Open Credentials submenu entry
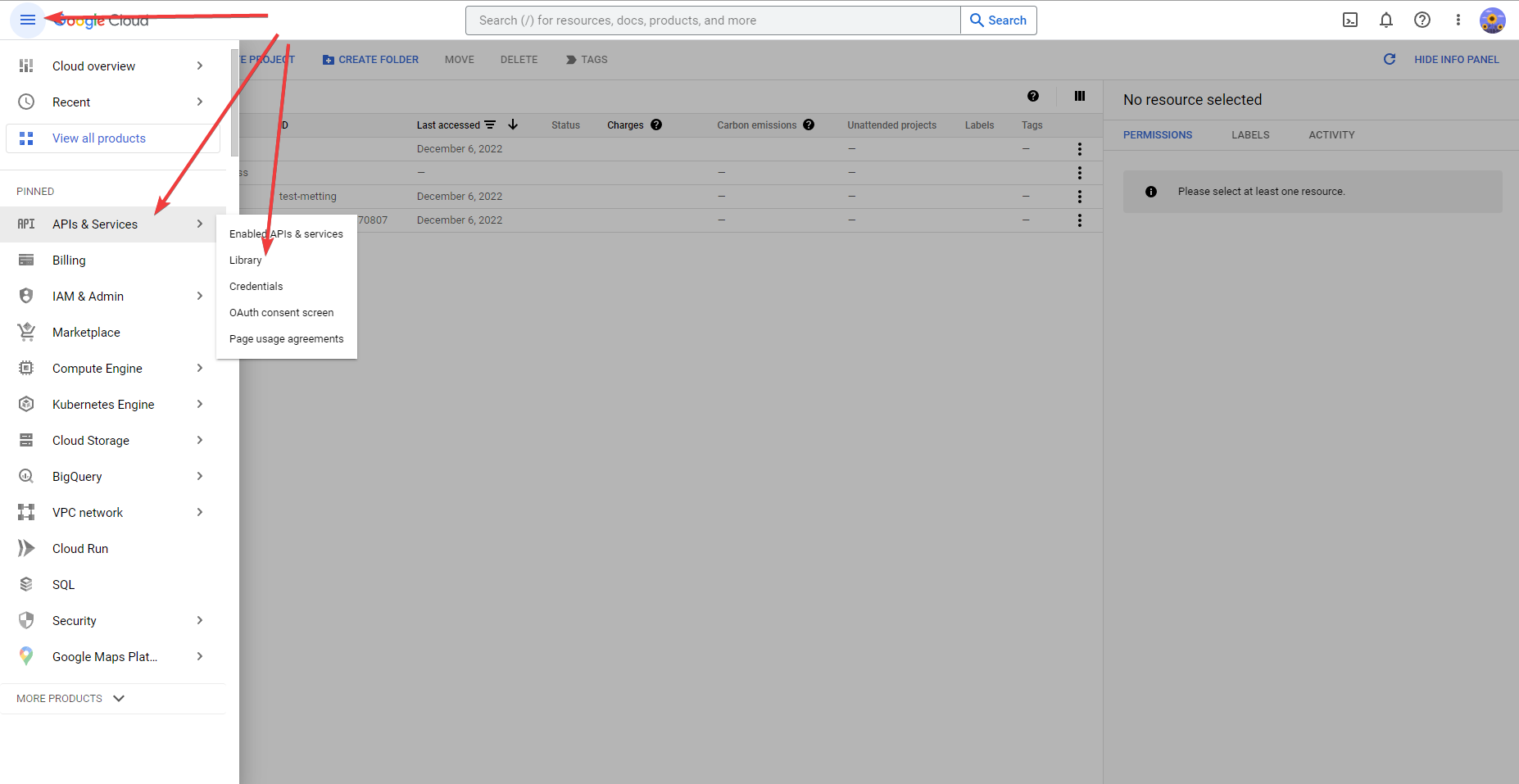The width and height of the screenshot is (1519, 784). (x=286, y=287)
